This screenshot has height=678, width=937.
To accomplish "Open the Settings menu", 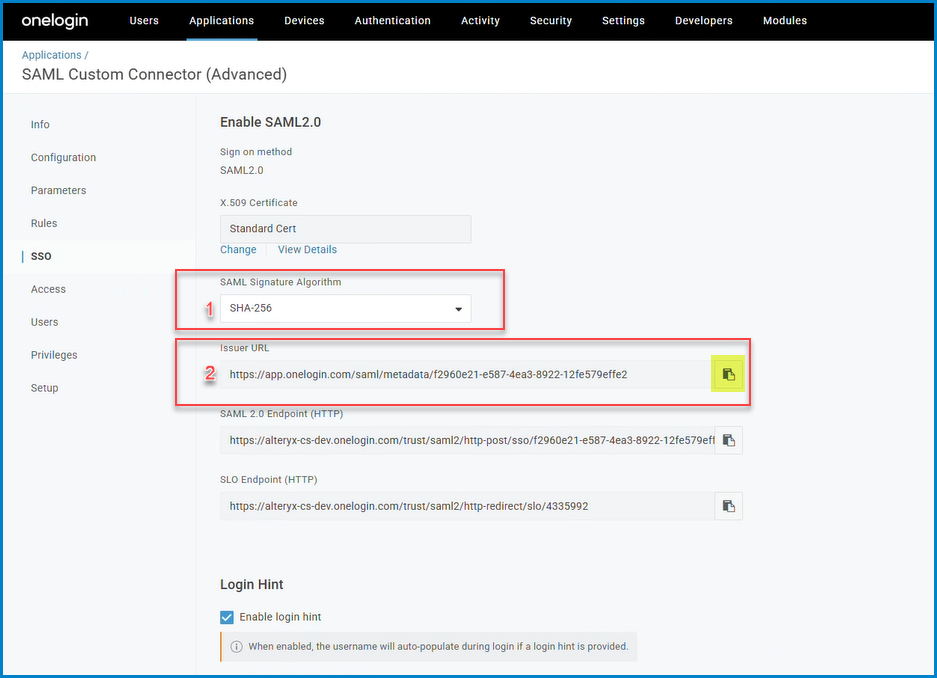I will (623, 20).
